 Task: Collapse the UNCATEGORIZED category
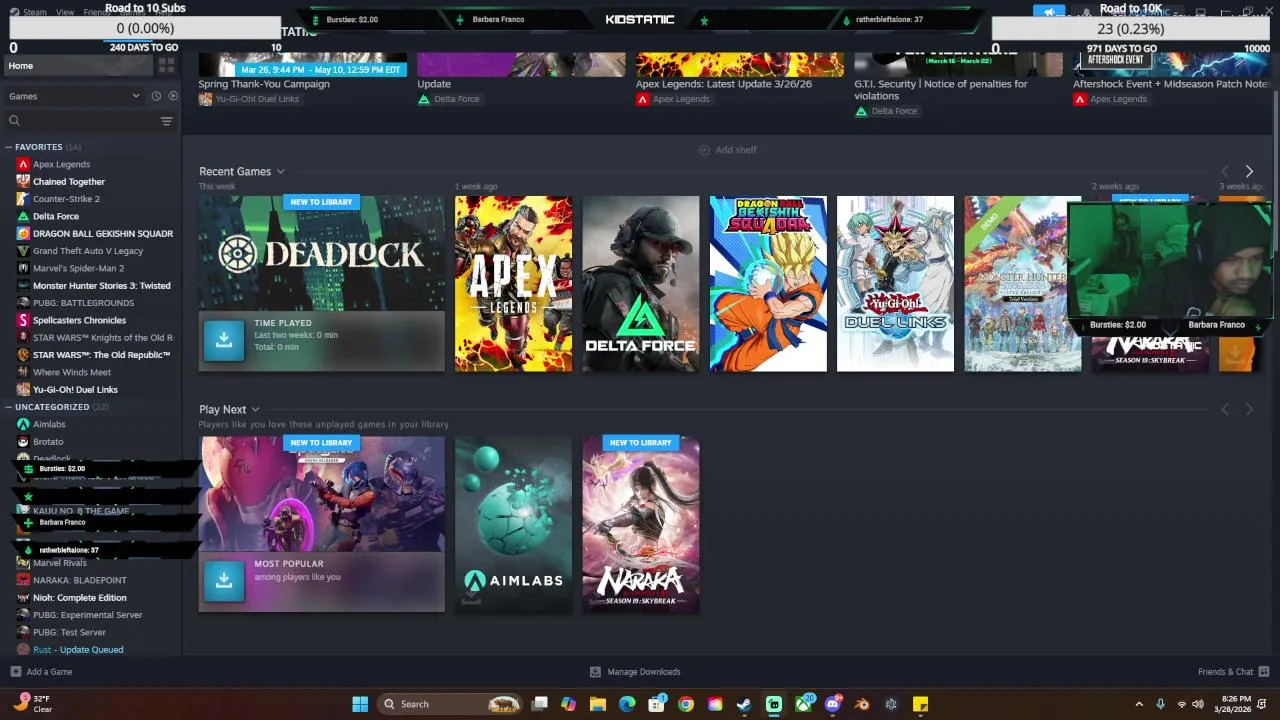[9, 407]
